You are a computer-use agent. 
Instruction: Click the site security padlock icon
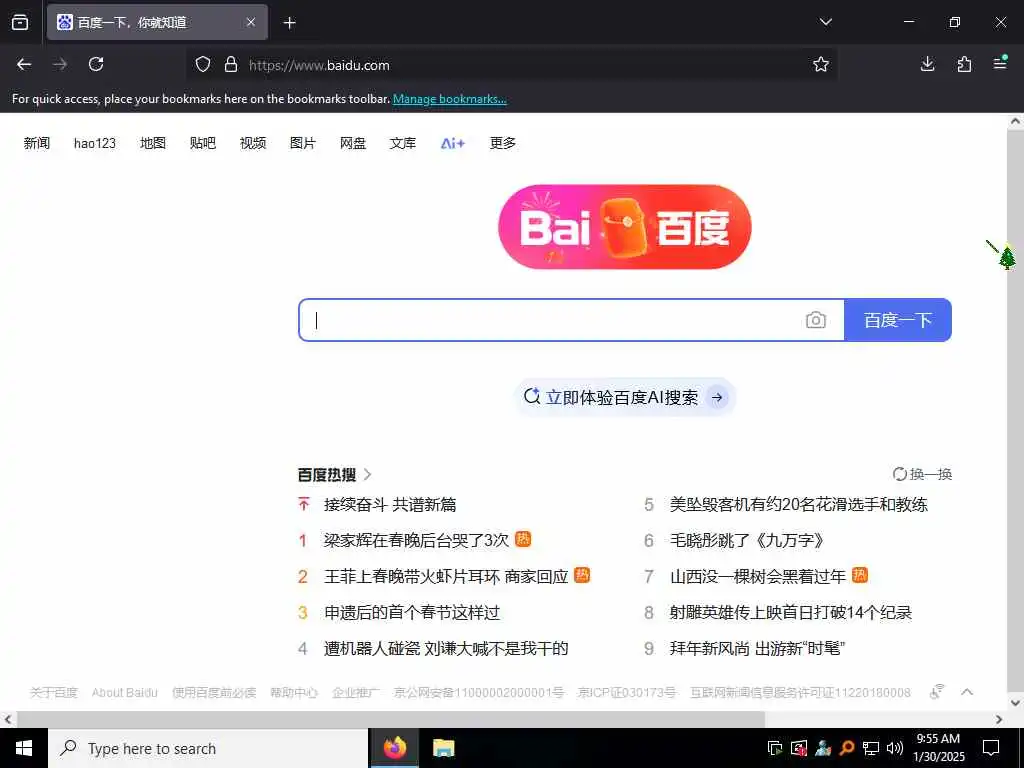pos(231,64)
